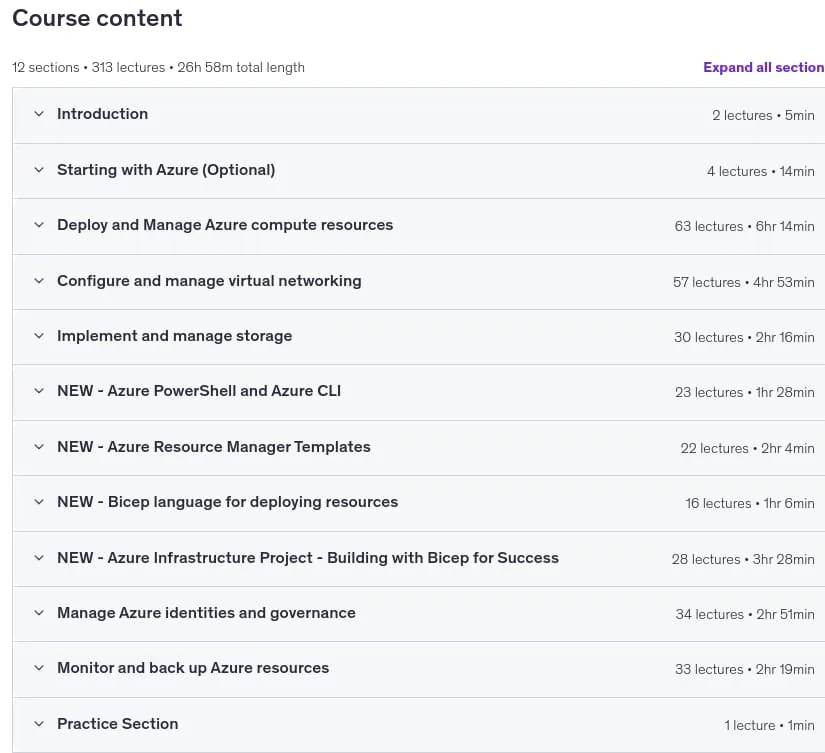The height and width of the screenshot is (753, 825).
Task: Click the 33 lectures • 2hr 19min label
Action: coord(744,669)
